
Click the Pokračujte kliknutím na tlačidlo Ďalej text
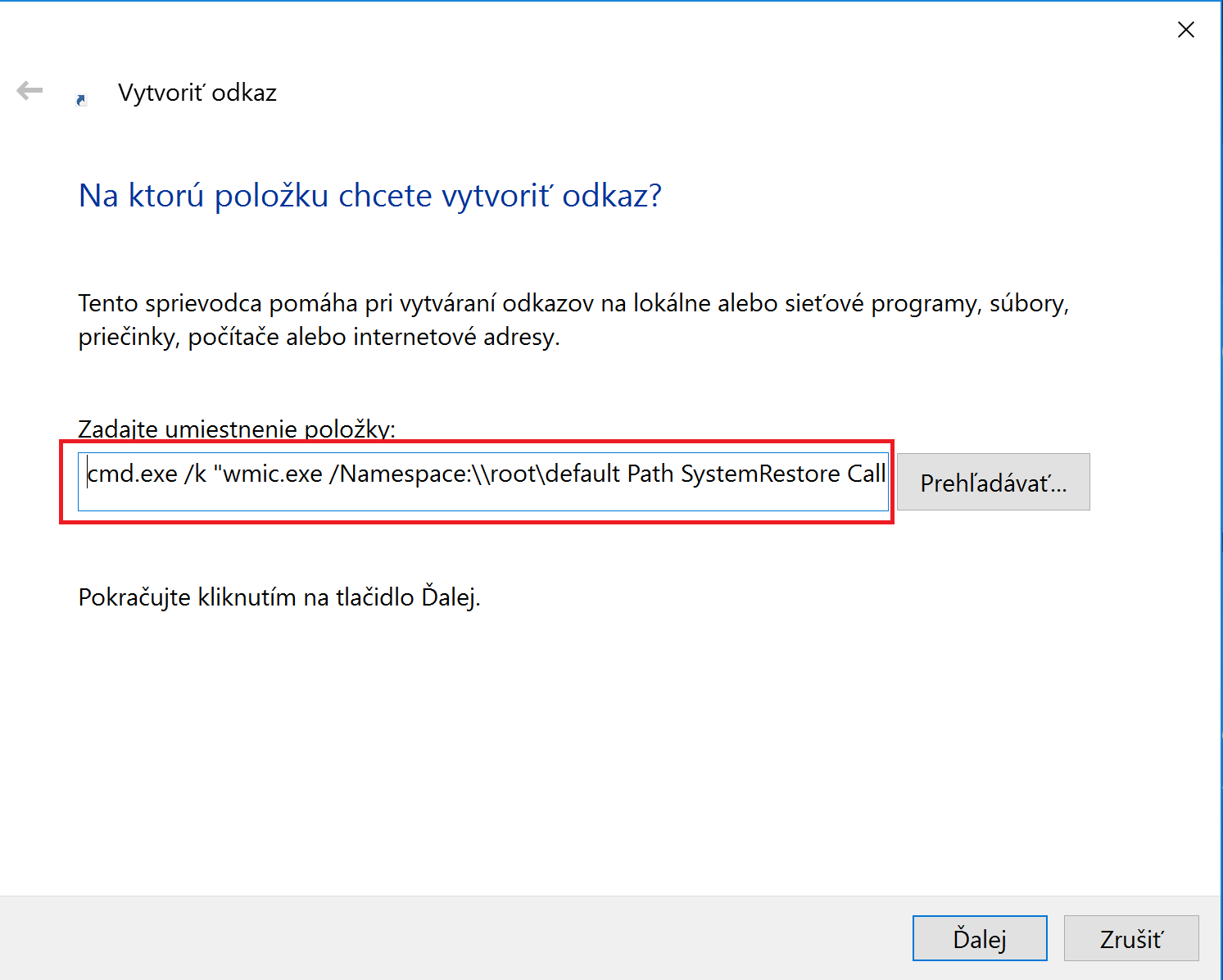[279, 597]
